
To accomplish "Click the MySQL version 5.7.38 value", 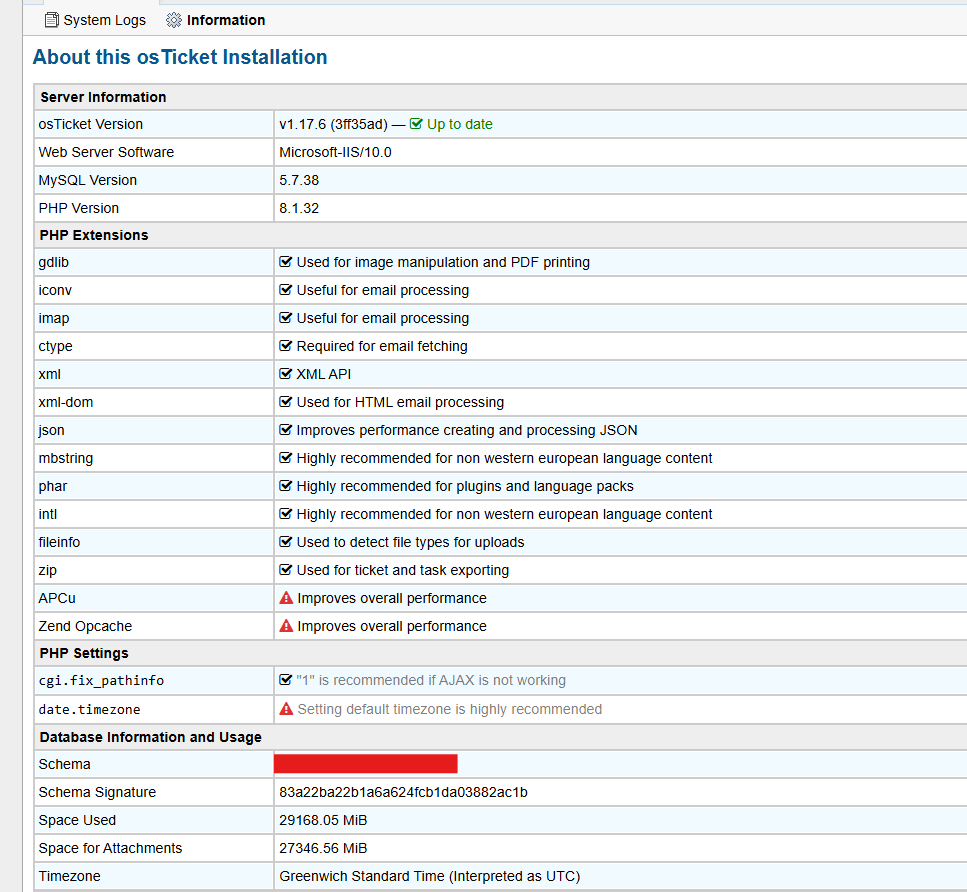I will click(299, 180).
